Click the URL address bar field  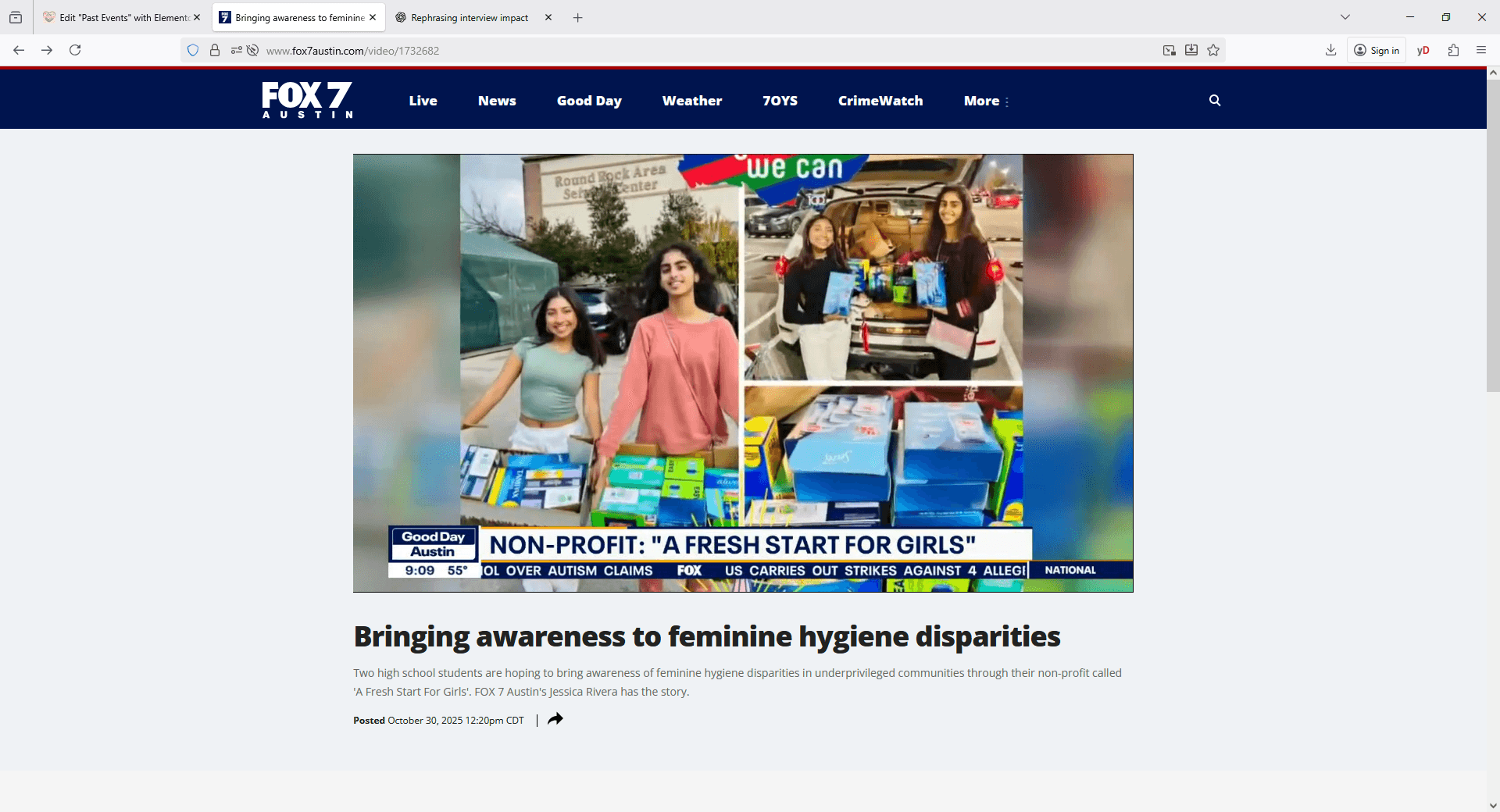(x=703, y=51)
